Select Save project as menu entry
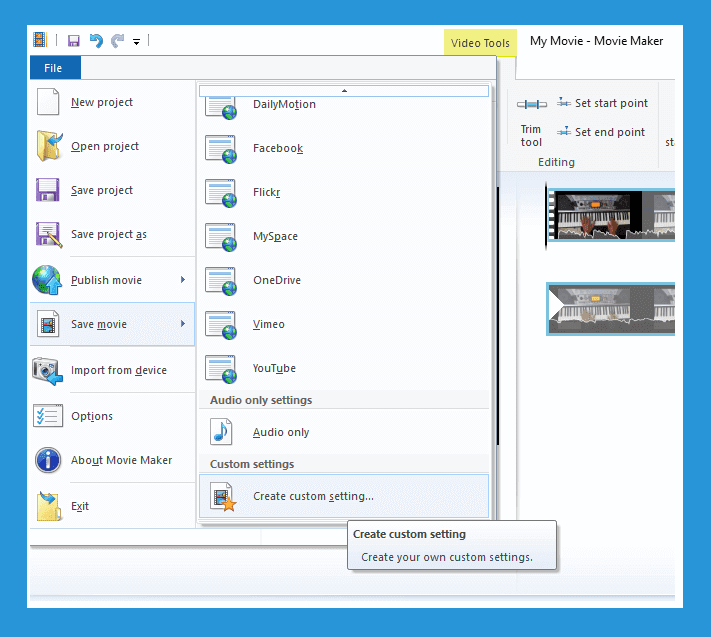 112,234
